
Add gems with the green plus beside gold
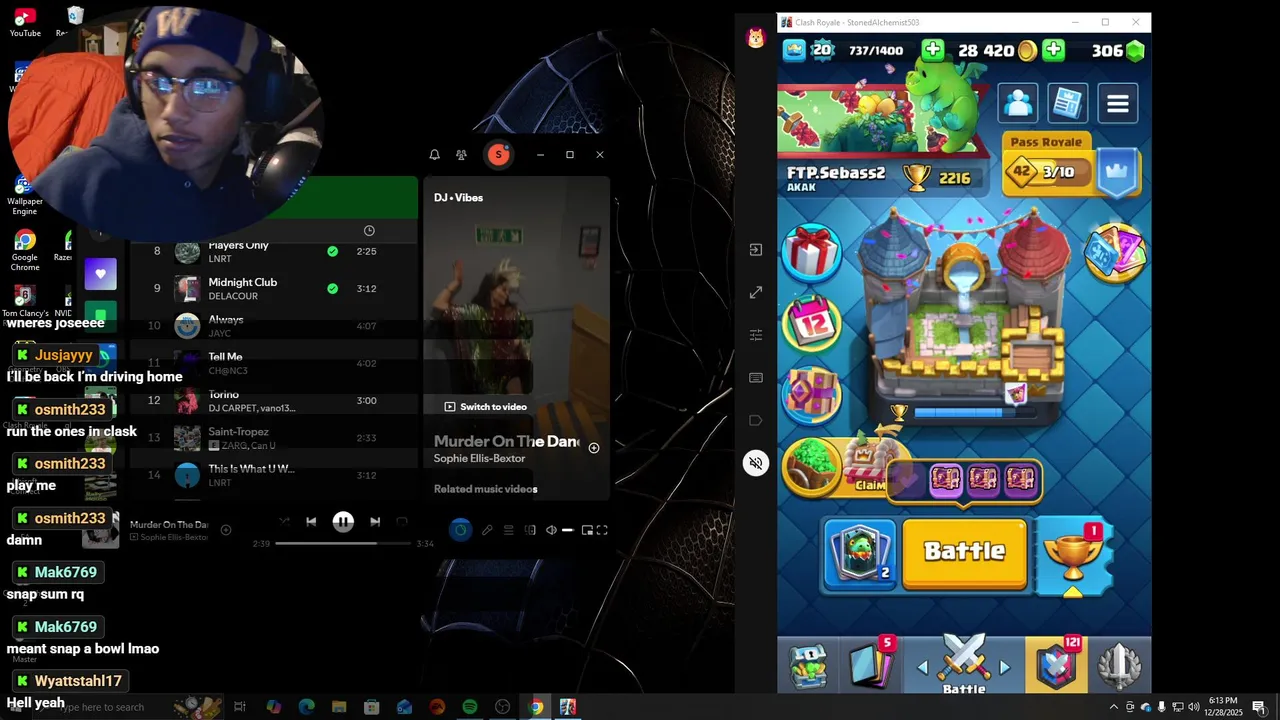[1053, 50]
